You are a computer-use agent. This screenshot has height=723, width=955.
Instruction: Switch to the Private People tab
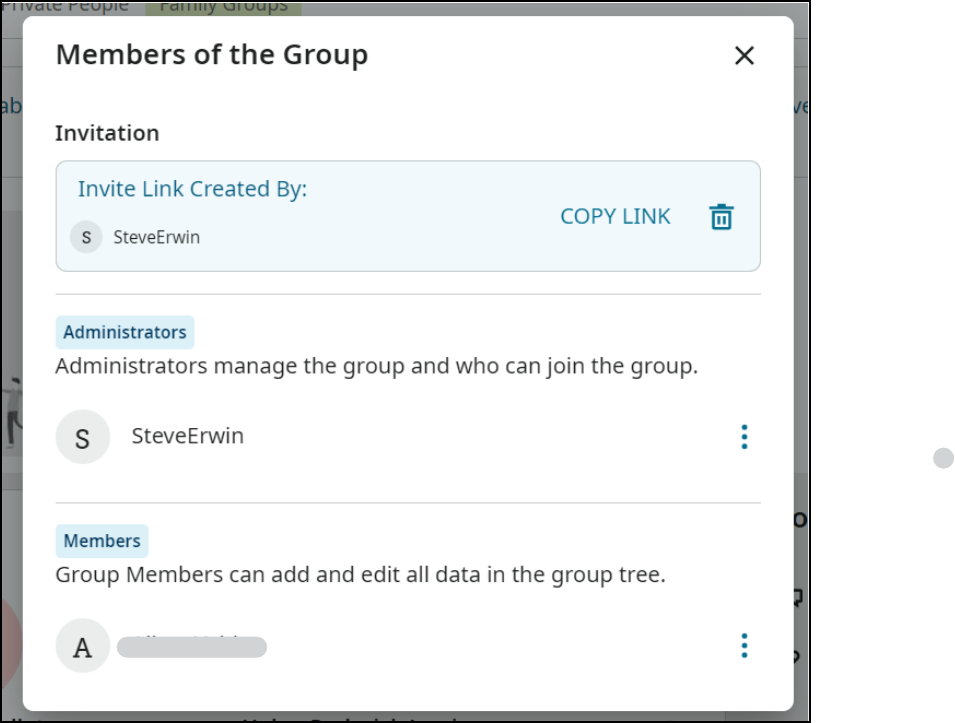pos(70,6)
